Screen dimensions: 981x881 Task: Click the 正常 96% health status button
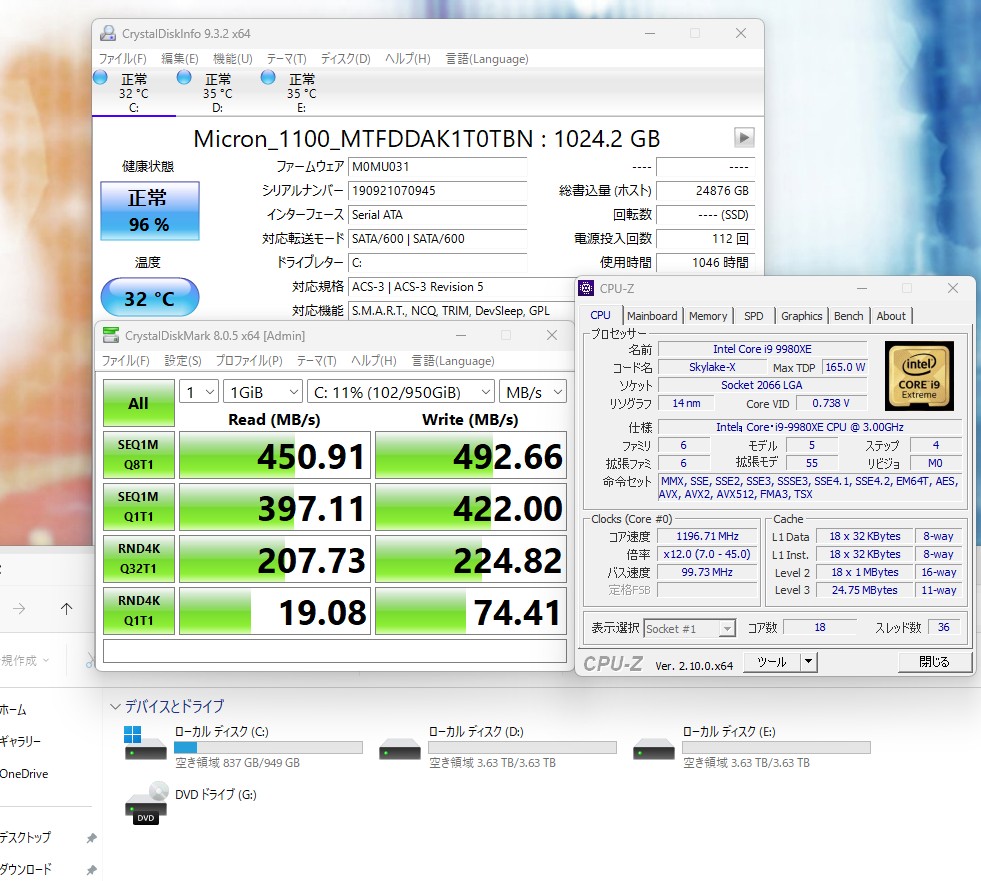[150, 211]
